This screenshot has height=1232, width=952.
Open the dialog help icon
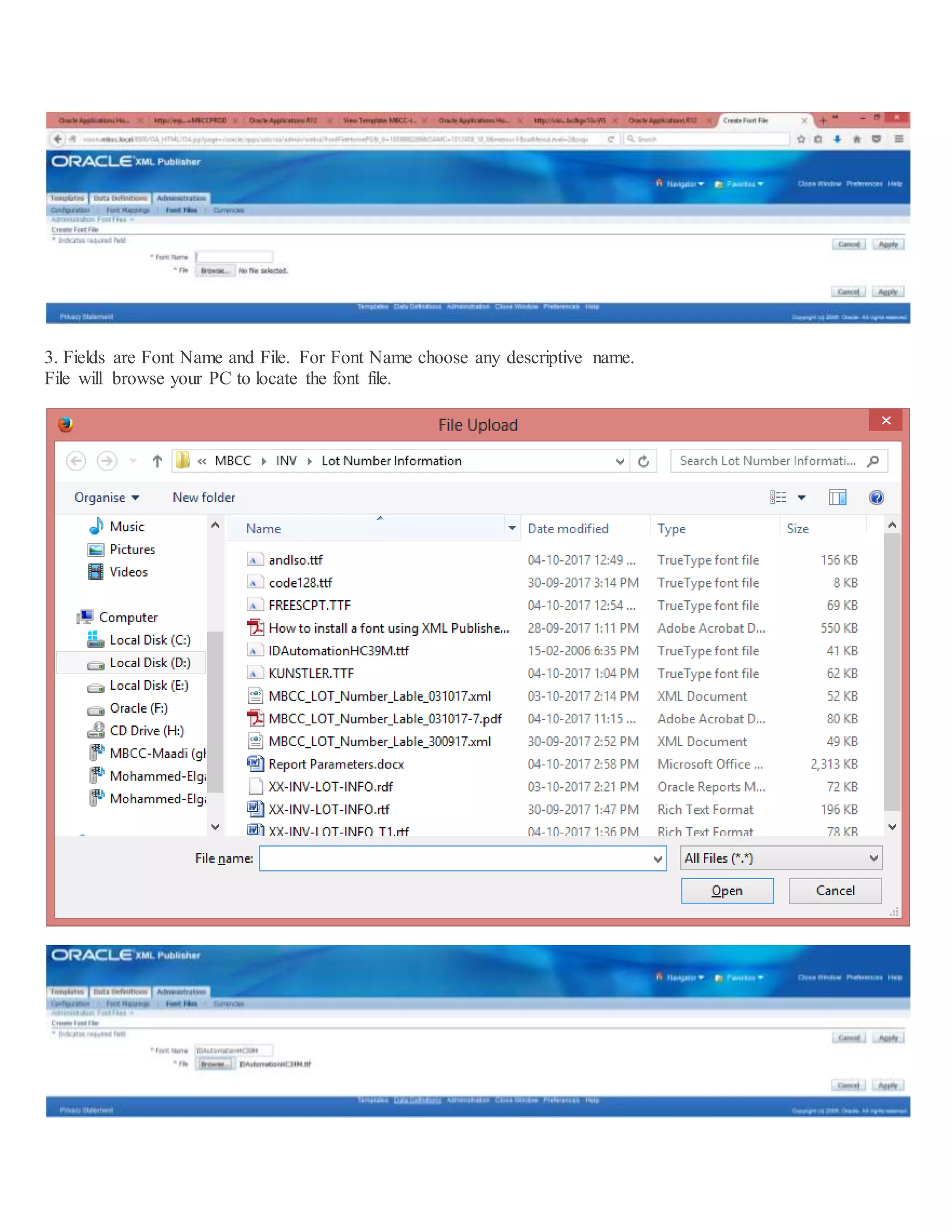tap(876, 497)
